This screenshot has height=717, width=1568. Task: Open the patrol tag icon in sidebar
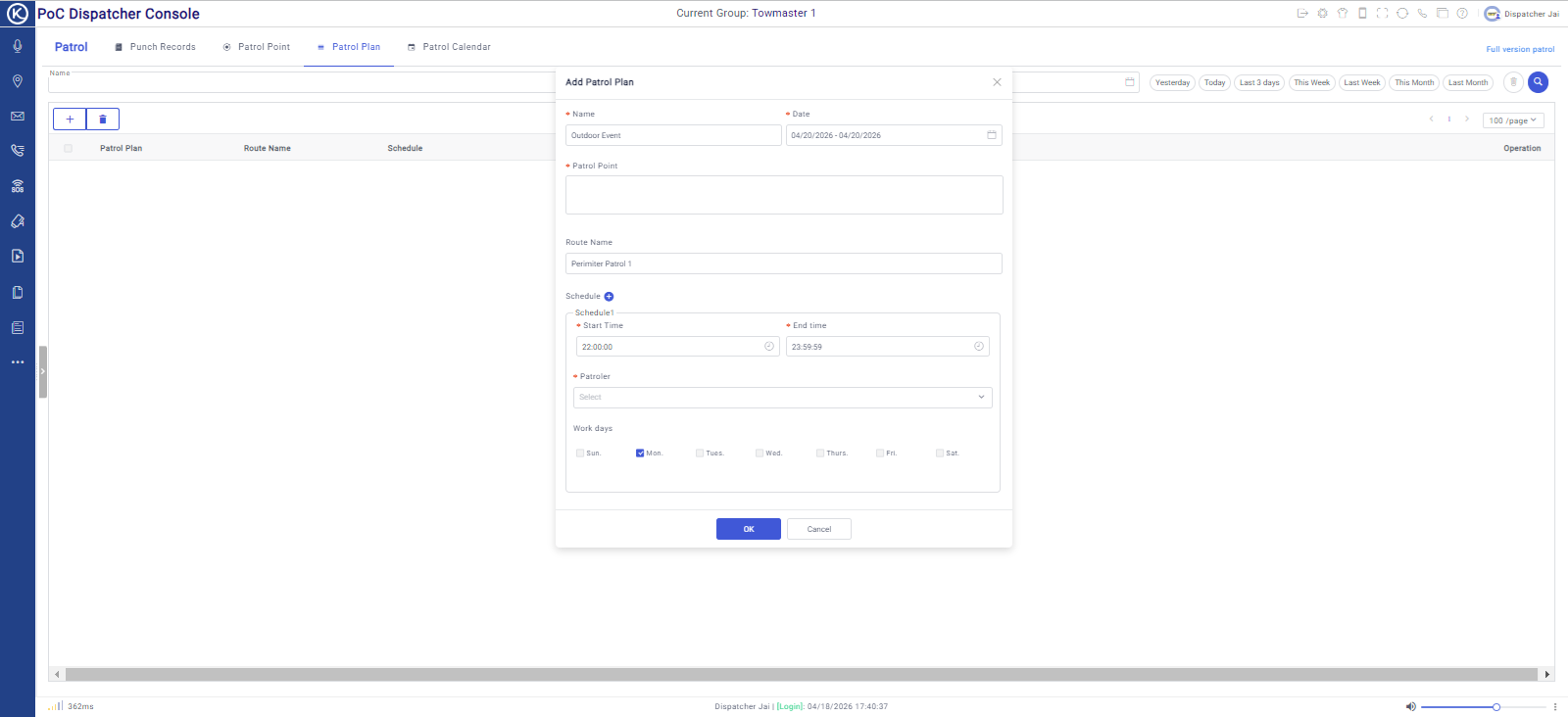(x=18, y=221)
